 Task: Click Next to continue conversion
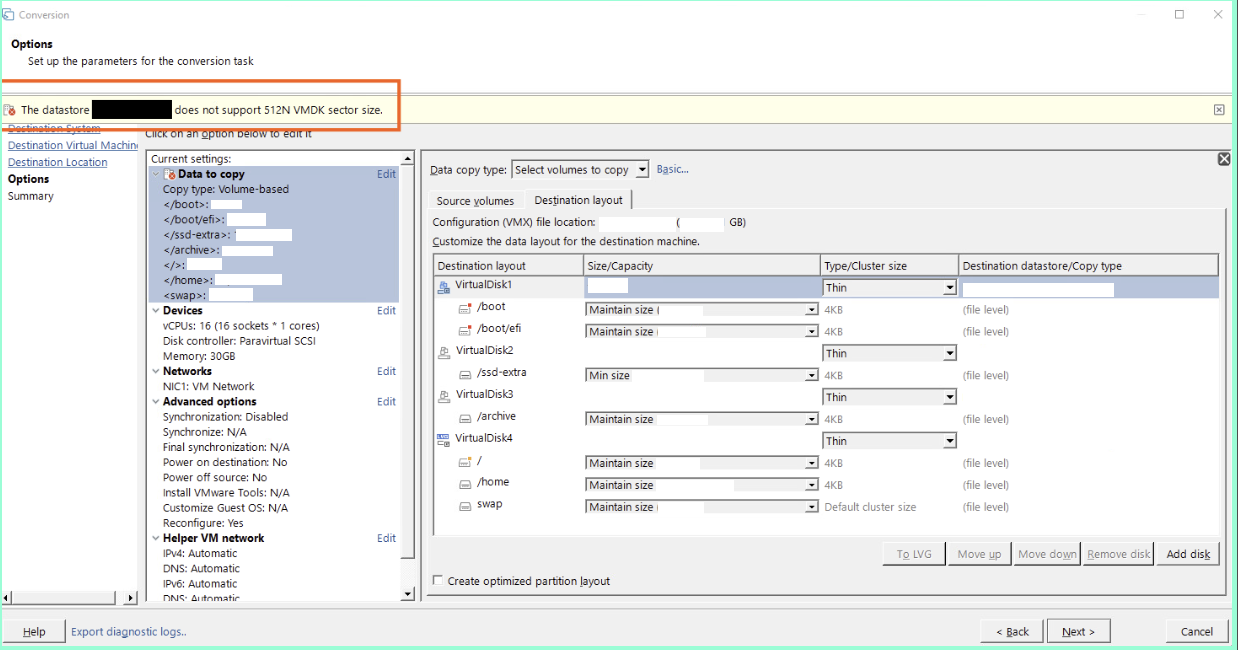[x=1078, y=632]
